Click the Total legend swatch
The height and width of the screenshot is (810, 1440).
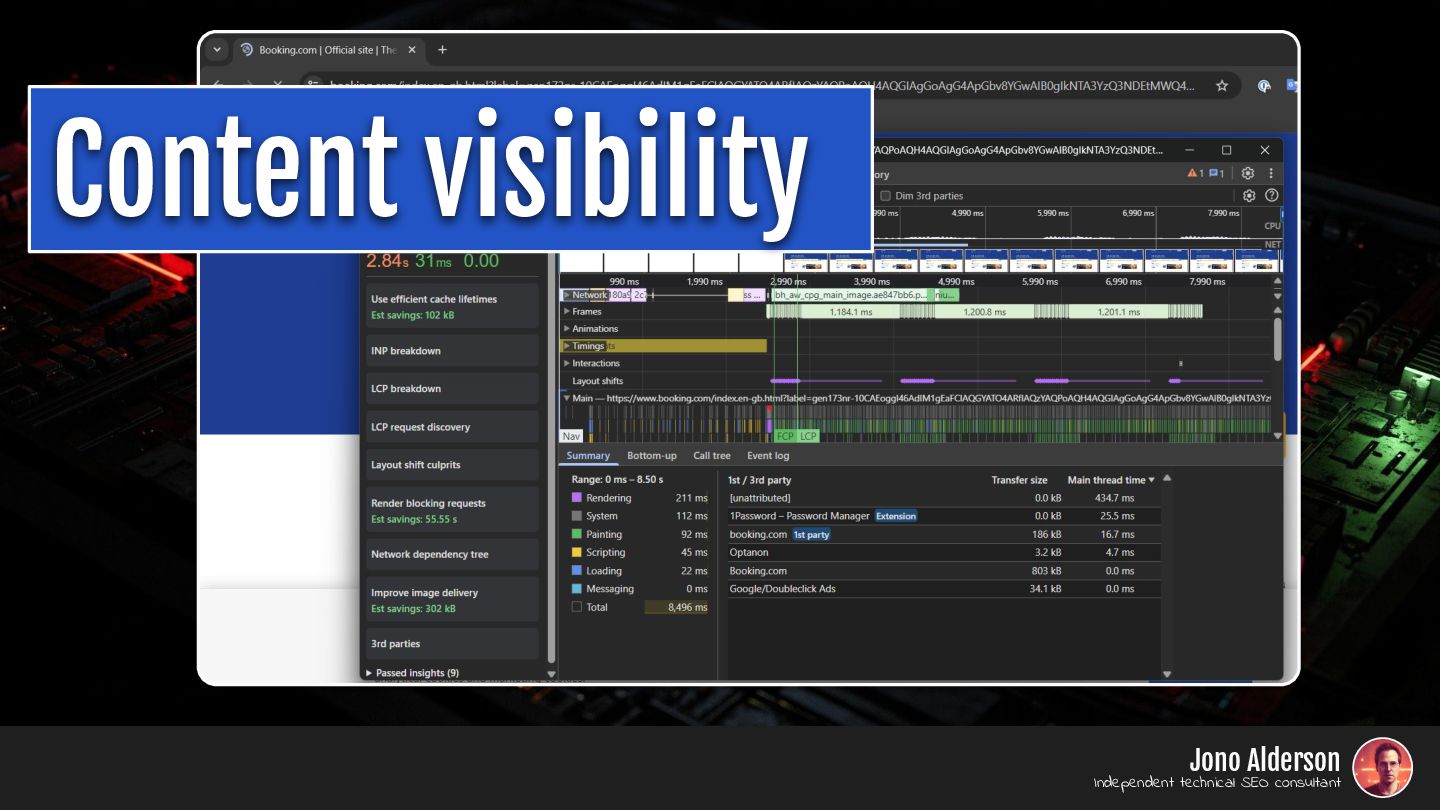576,607
